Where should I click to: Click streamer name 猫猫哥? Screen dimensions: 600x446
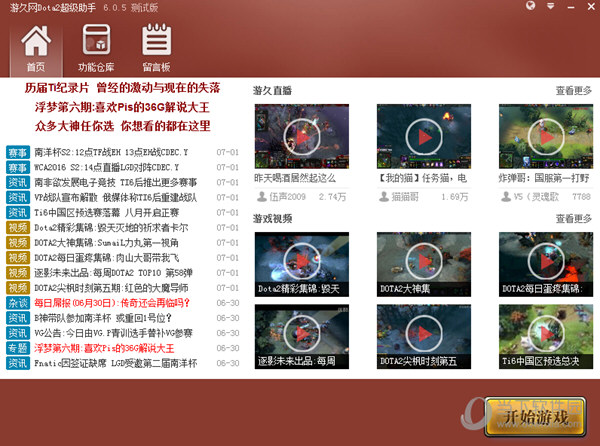[405, 197]
